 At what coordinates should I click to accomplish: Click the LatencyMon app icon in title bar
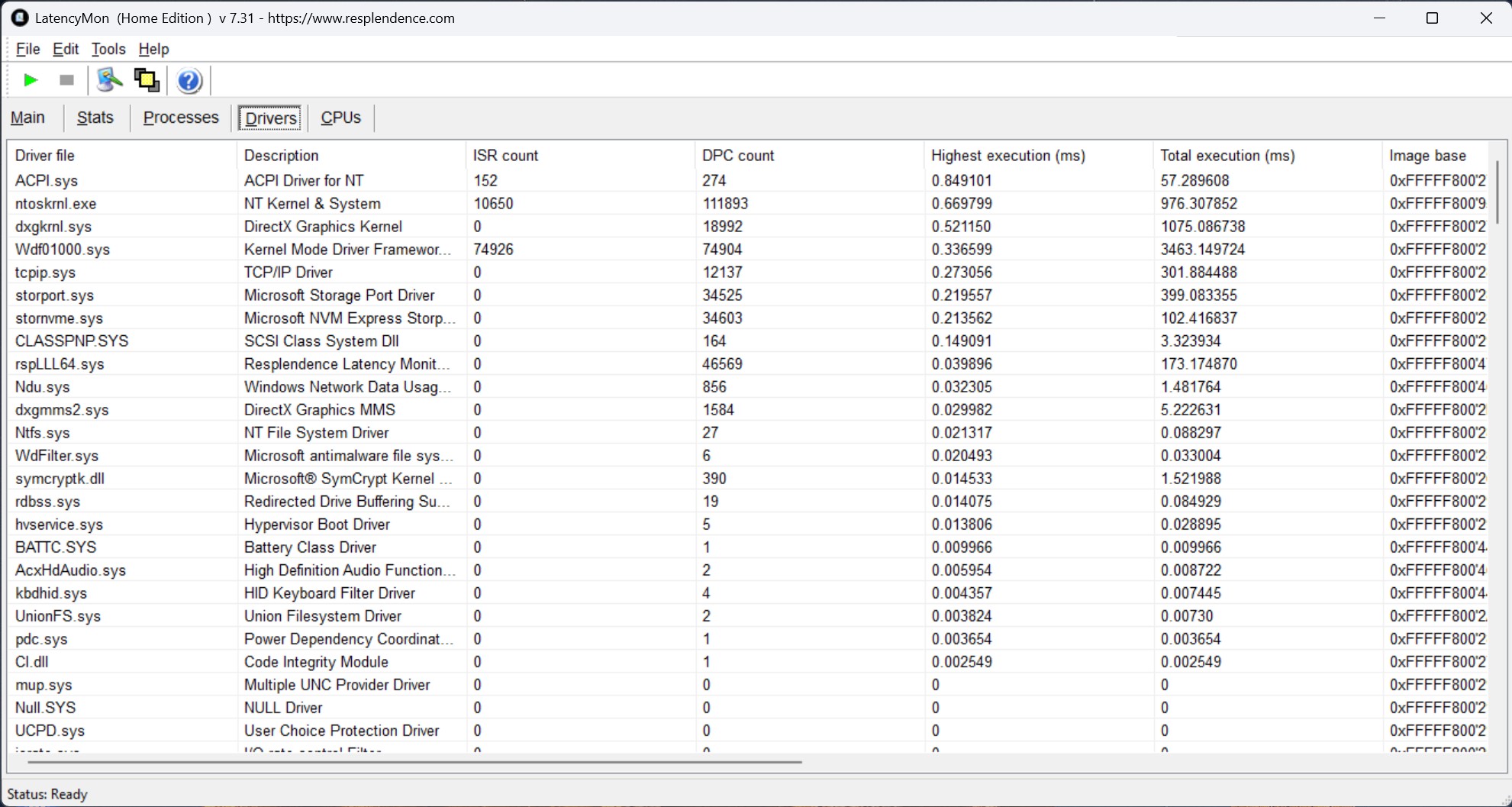click(20, 18)
